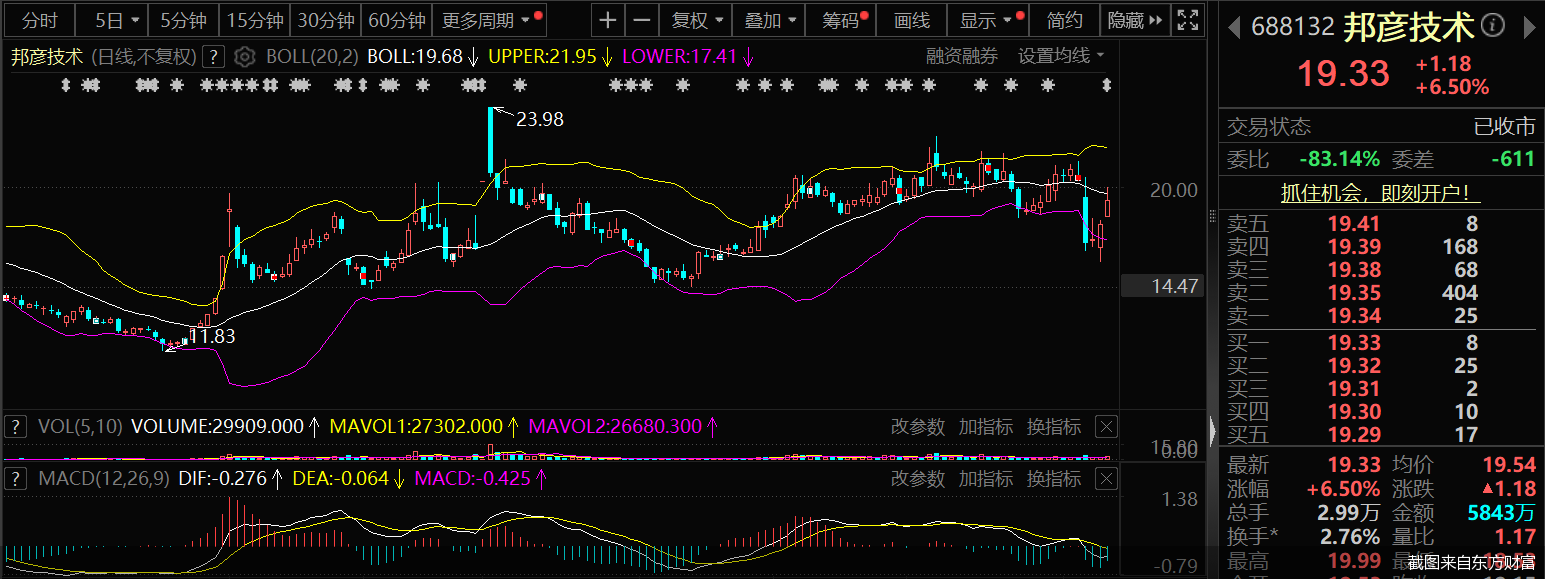Screen dimensions: 1545x579
Task: Toggle 简约 simple mode
Action: [1064, 20]
